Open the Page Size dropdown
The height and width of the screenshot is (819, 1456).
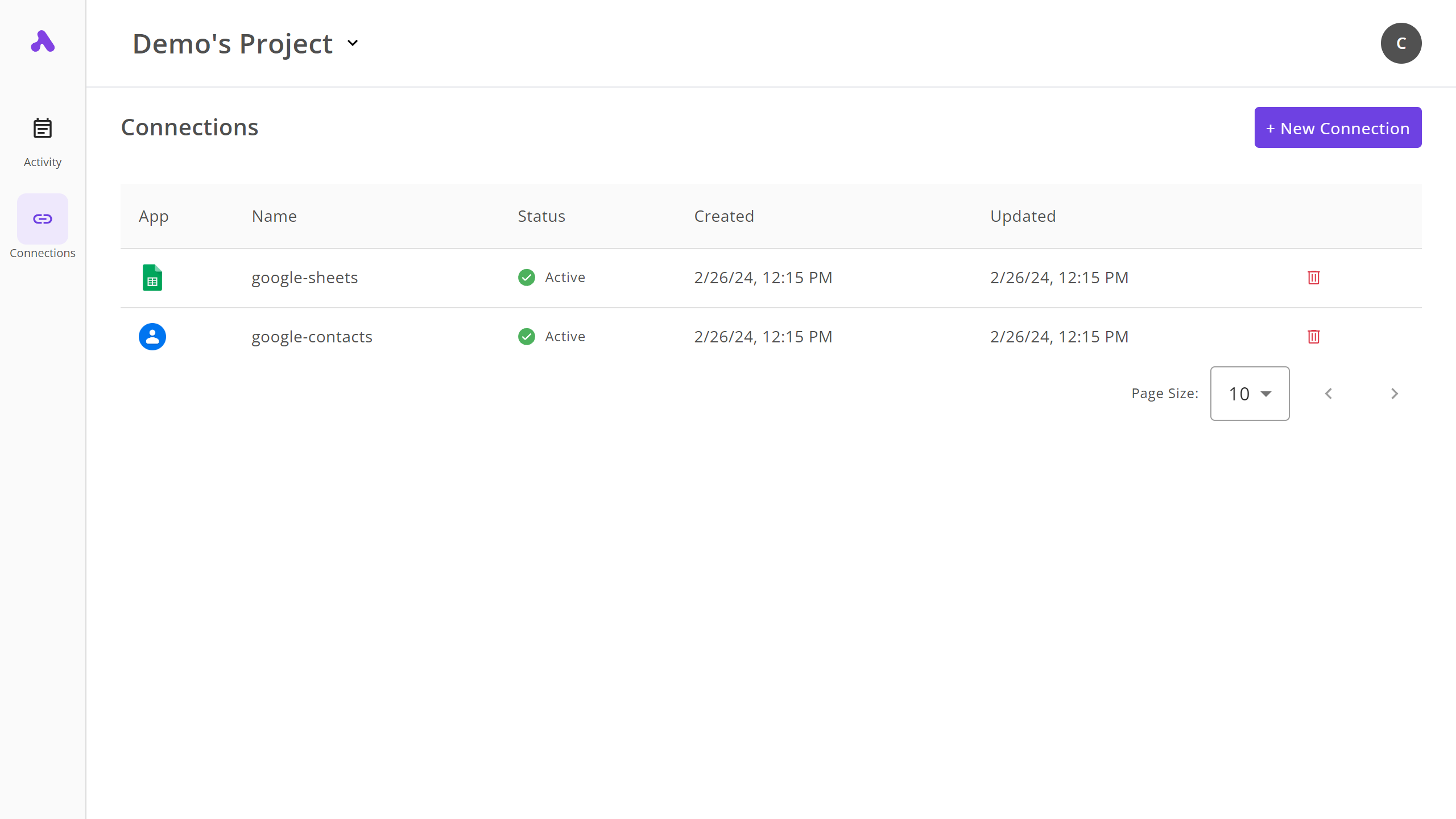point(1250,394)
